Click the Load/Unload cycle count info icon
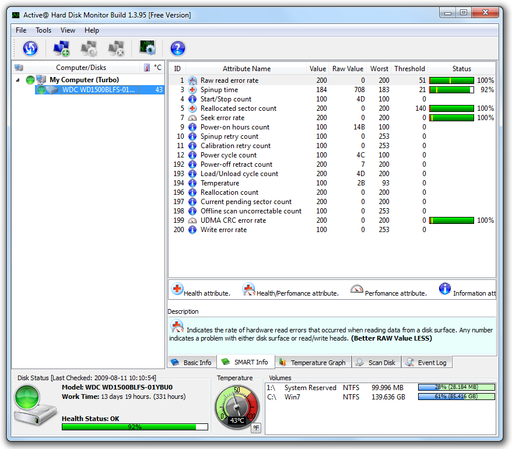The image size is (512, 449). tap(192, 174)
